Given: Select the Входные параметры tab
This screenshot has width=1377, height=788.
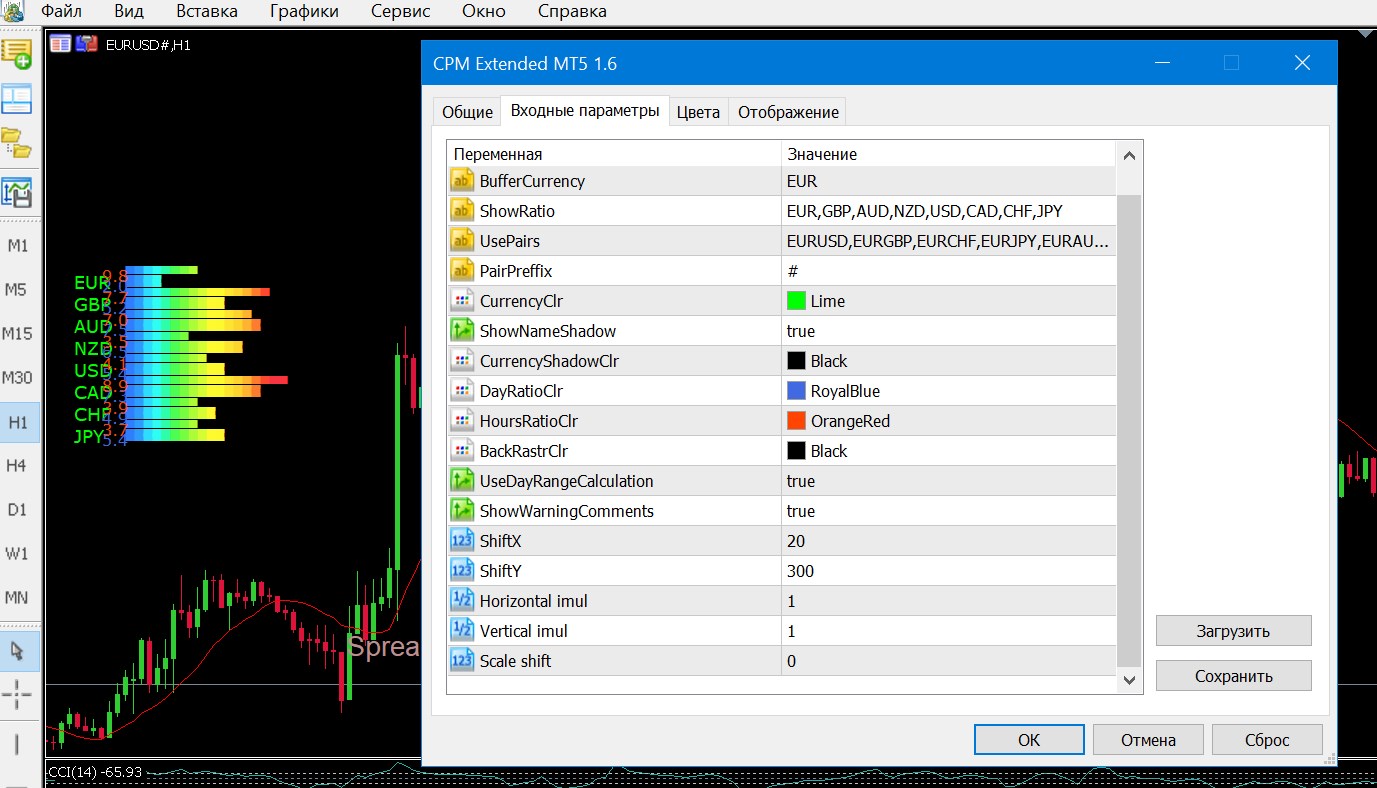Looking at the screenshot, I should click(x=585, y=111).
